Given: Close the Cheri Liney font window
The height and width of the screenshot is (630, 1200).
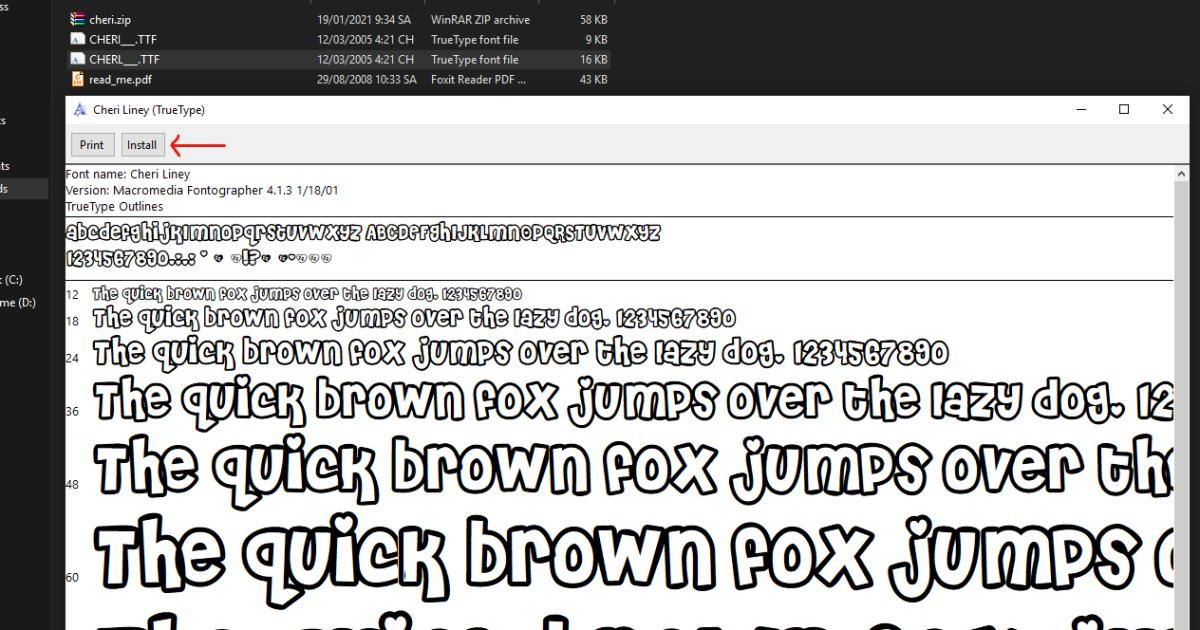Looking at the screenshot, I should 1168,110.
